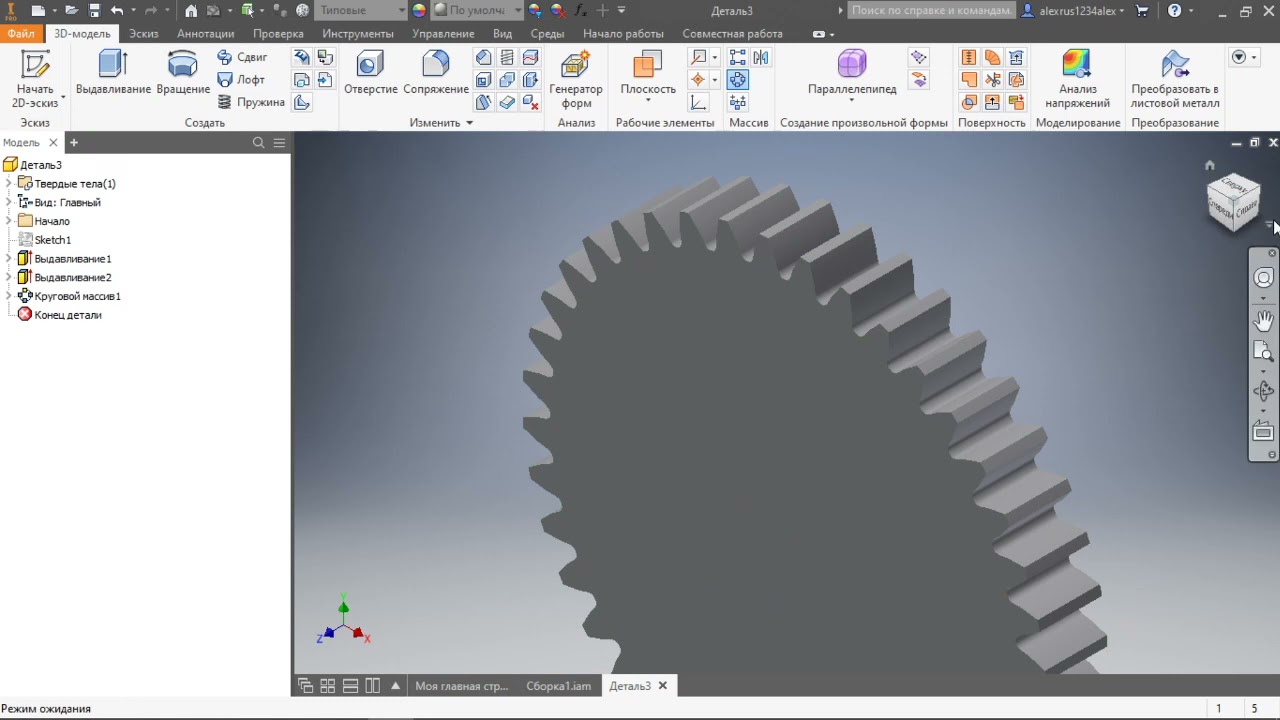Expand the Вид: Главный tree node

click(x=9, y=202)
